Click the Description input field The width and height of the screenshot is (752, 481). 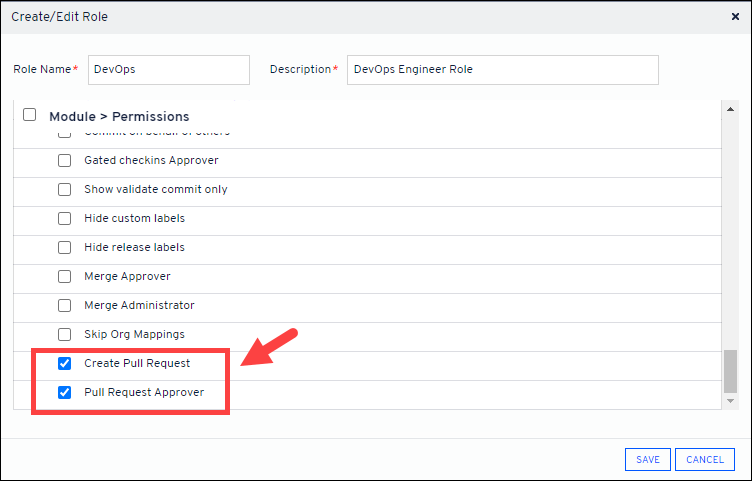[502, 70]
